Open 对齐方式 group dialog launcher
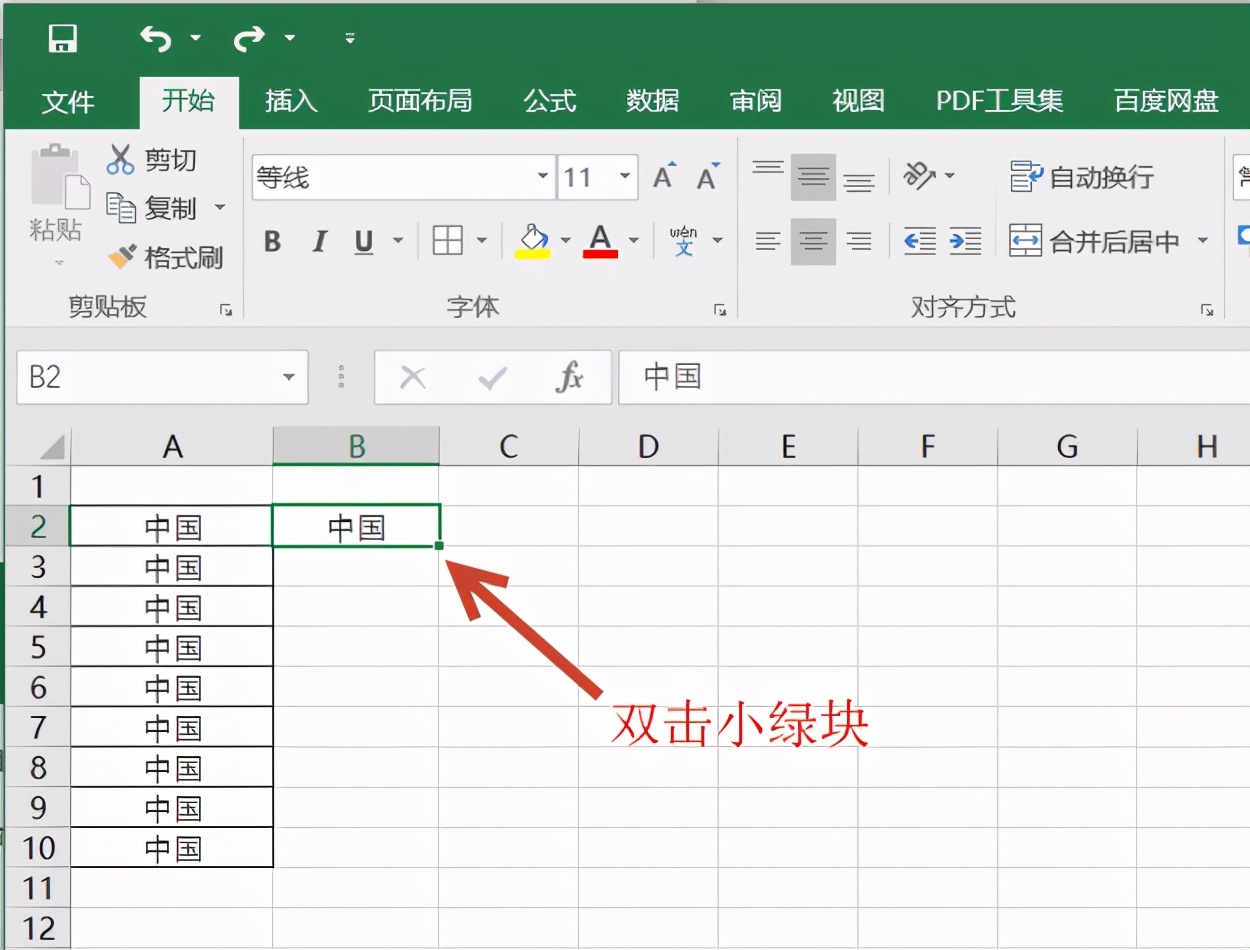 tap(1208, 310)
